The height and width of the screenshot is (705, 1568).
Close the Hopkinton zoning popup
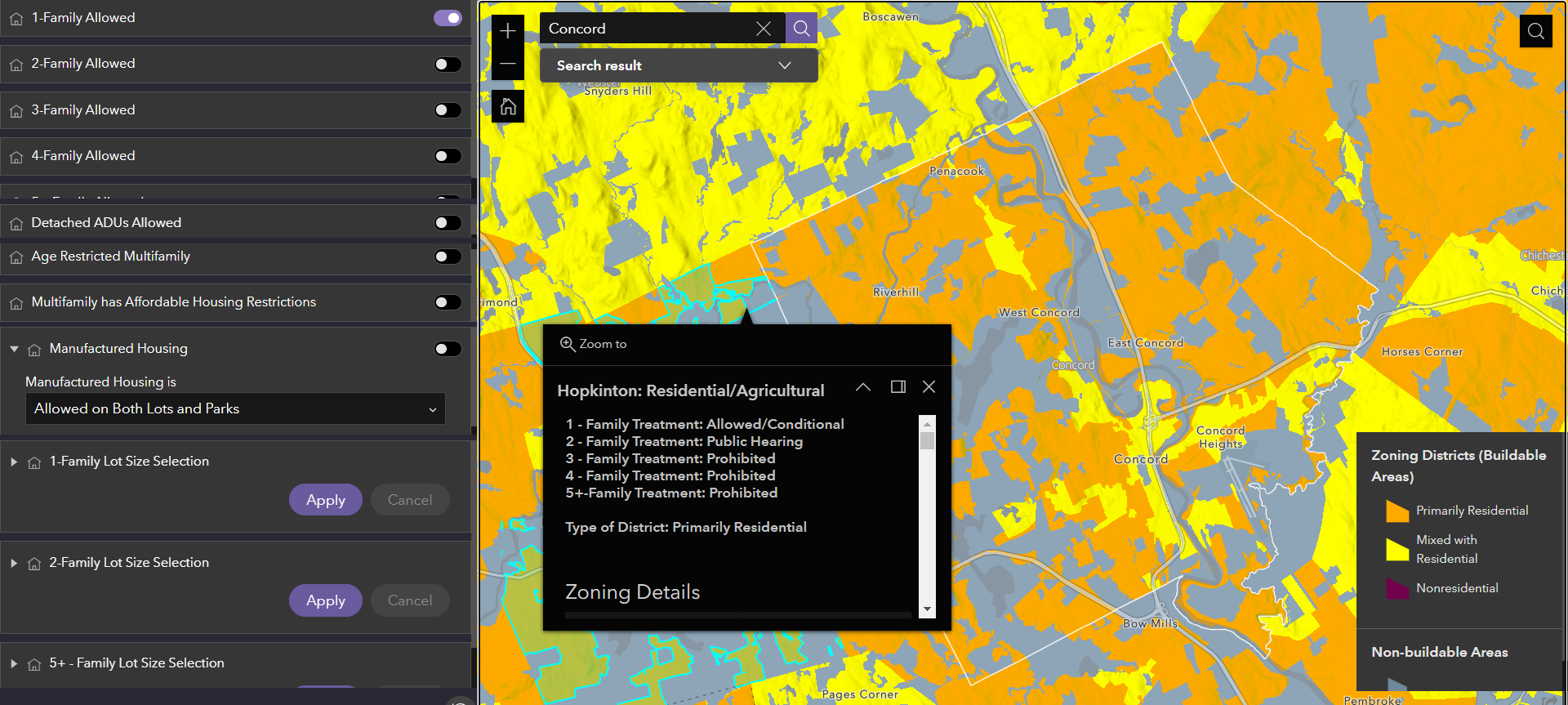929,387
